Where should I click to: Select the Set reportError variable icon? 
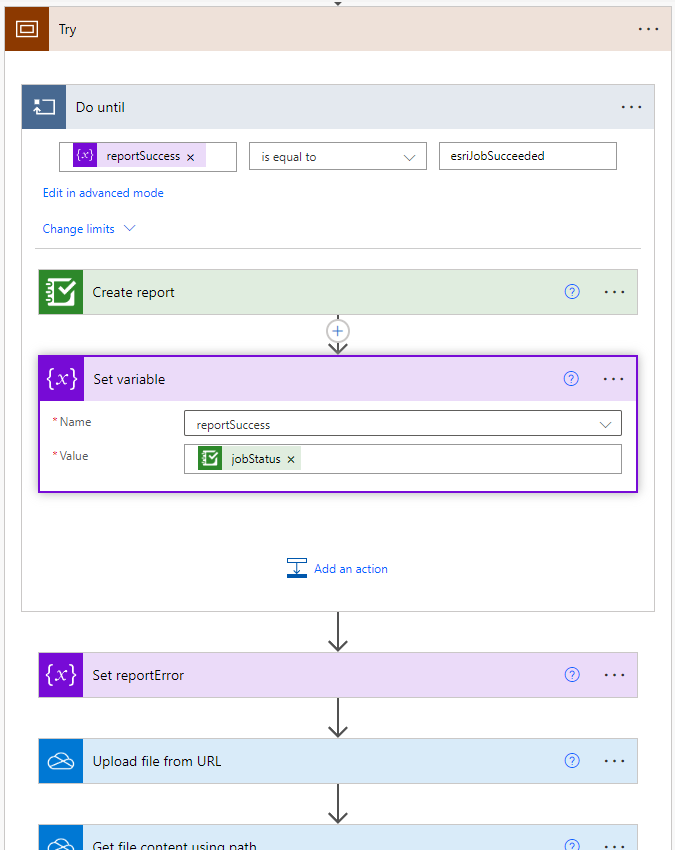pyautogui.click(x=61, y=675)
